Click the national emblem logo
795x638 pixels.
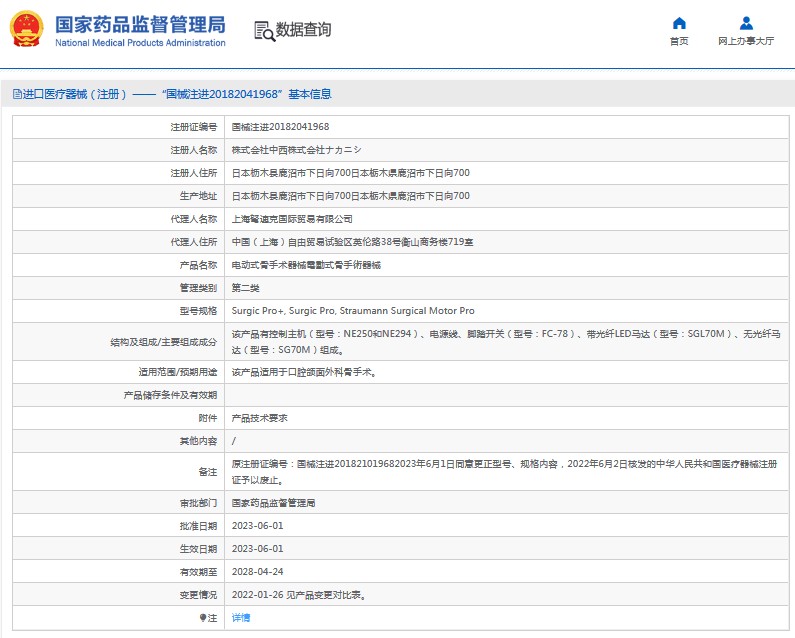pos(26,29)
